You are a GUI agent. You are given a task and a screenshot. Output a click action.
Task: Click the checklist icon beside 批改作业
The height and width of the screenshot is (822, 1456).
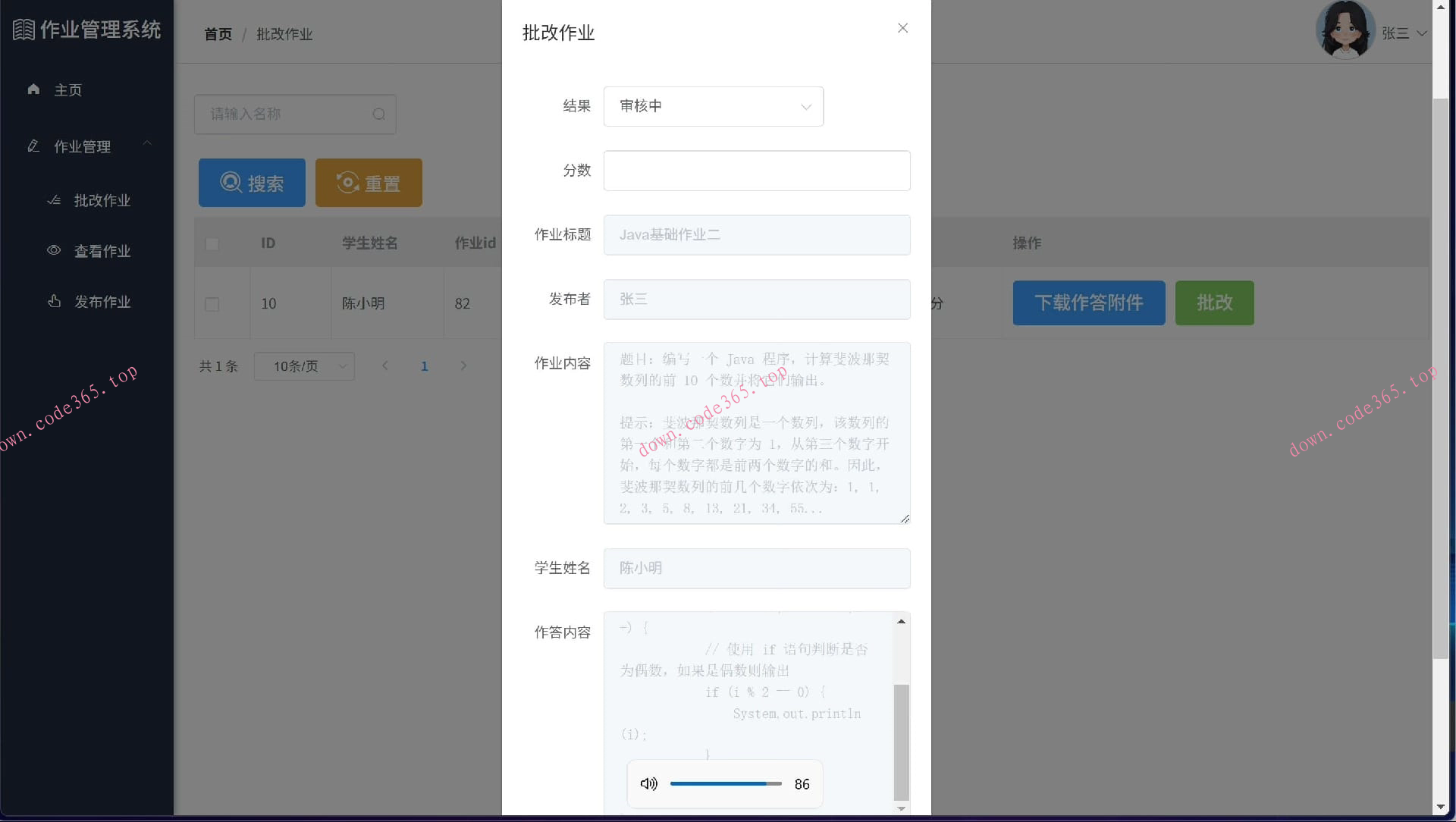(54, 200)
